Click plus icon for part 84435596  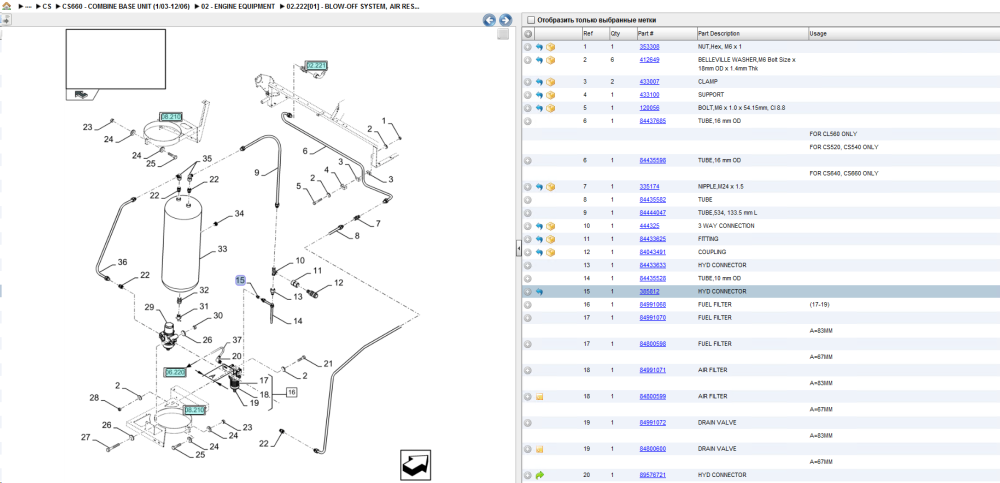(528, 160)
